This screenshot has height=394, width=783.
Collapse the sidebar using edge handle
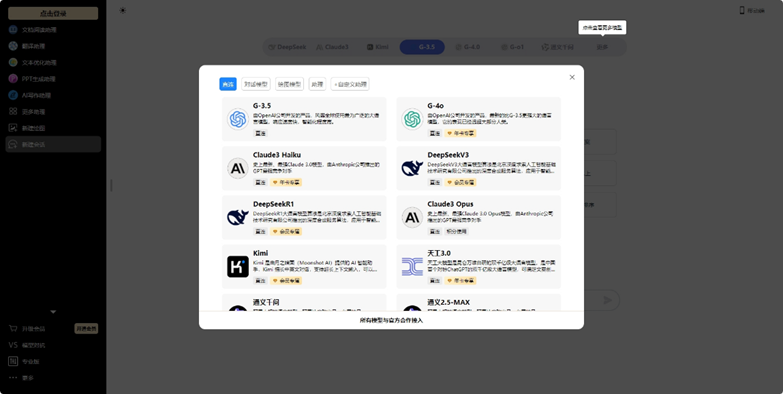click(x=111, y=185)
